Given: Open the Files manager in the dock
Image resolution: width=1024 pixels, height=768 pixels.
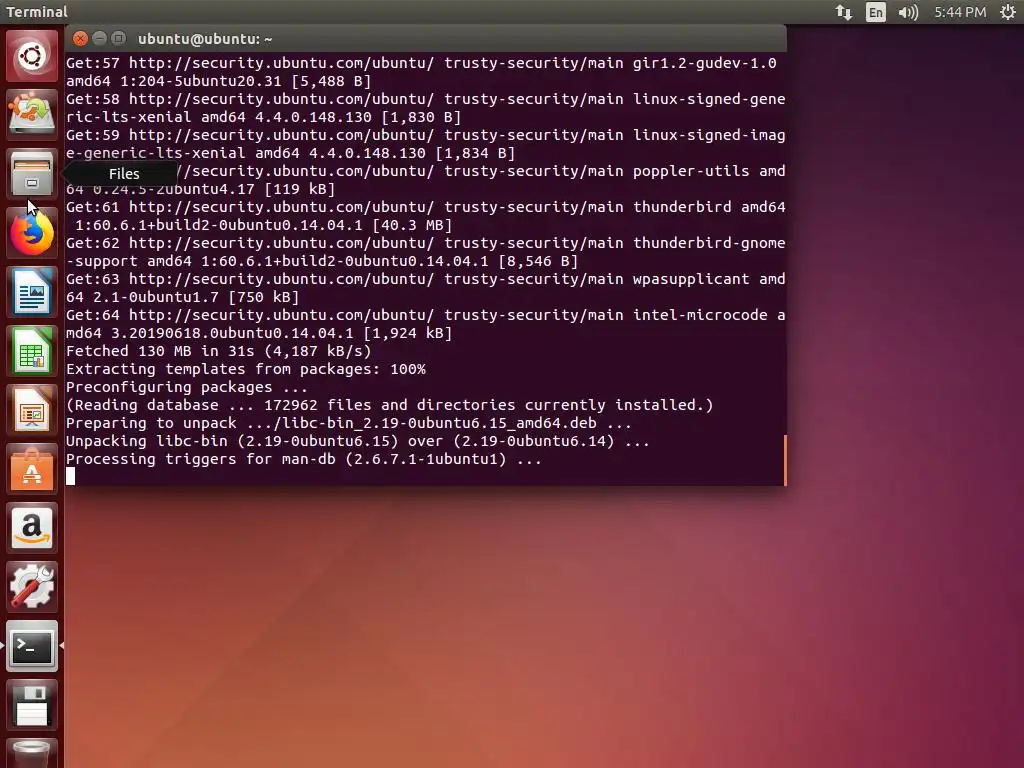Looking at the screenshot, I should pyautogui.click(x=32, y=173).
